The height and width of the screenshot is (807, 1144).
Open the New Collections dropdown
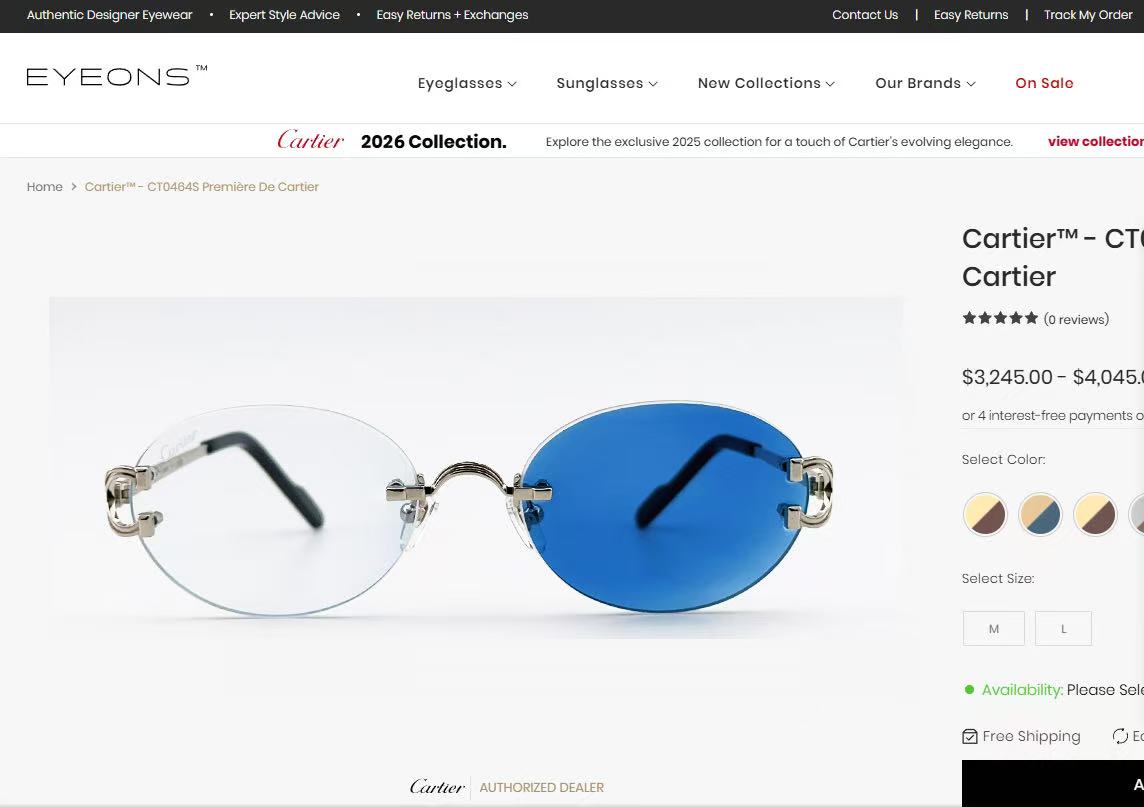(766, 83)
